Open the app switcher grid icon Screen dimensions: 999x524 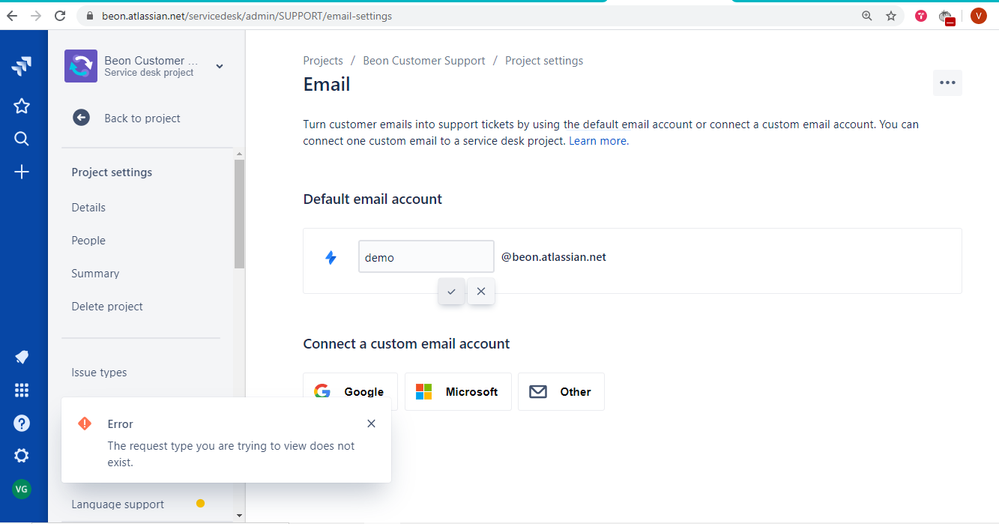click(x=22, y=390)
